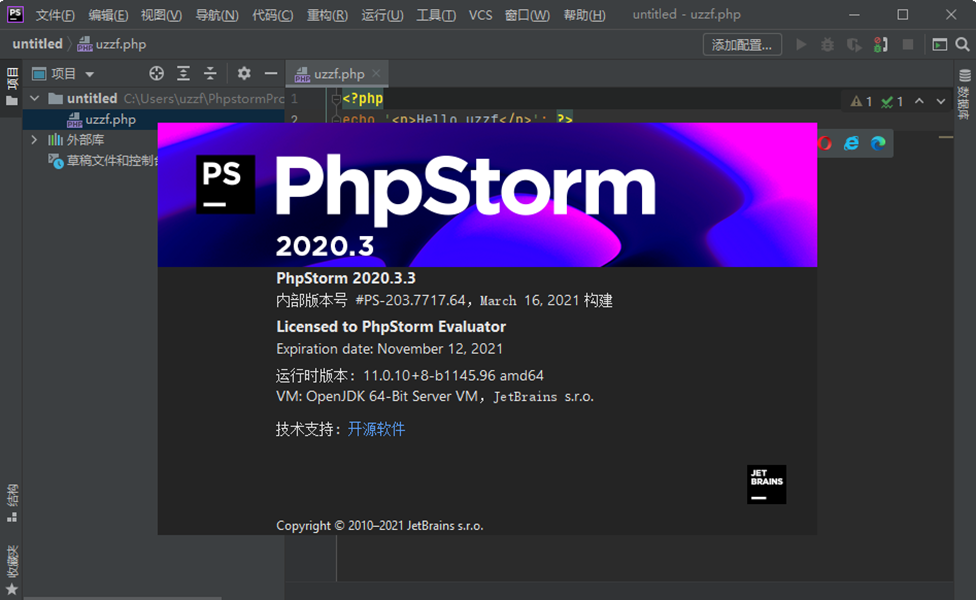
Task: Click Expiration date November 12, 2021 text
Action: click(389, 349)
